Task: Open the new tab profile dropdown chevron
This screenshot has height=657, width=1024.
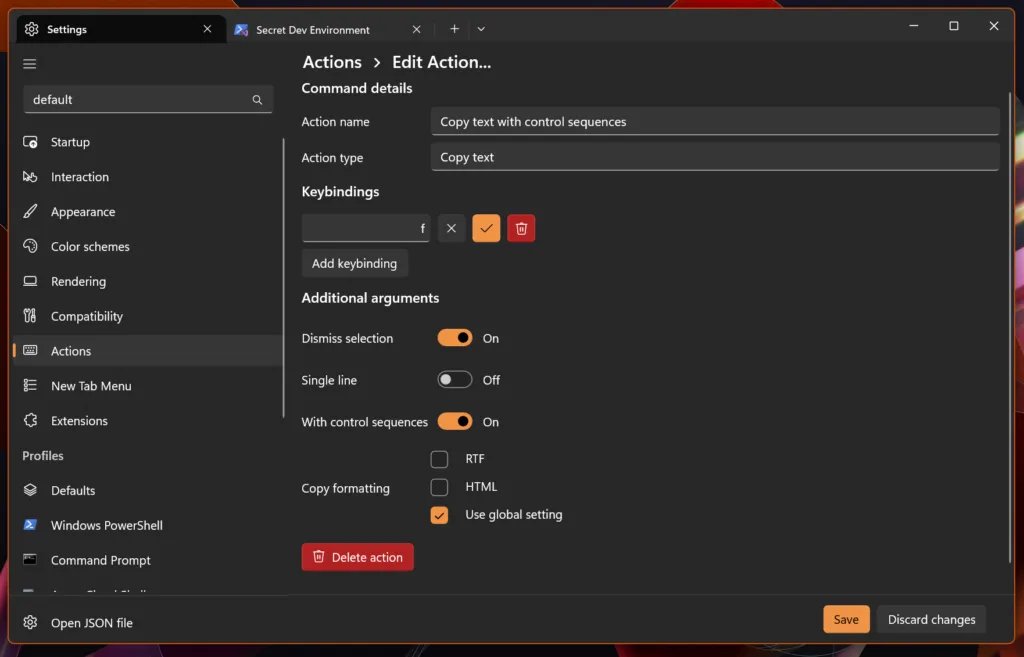Action: [481, 29]
